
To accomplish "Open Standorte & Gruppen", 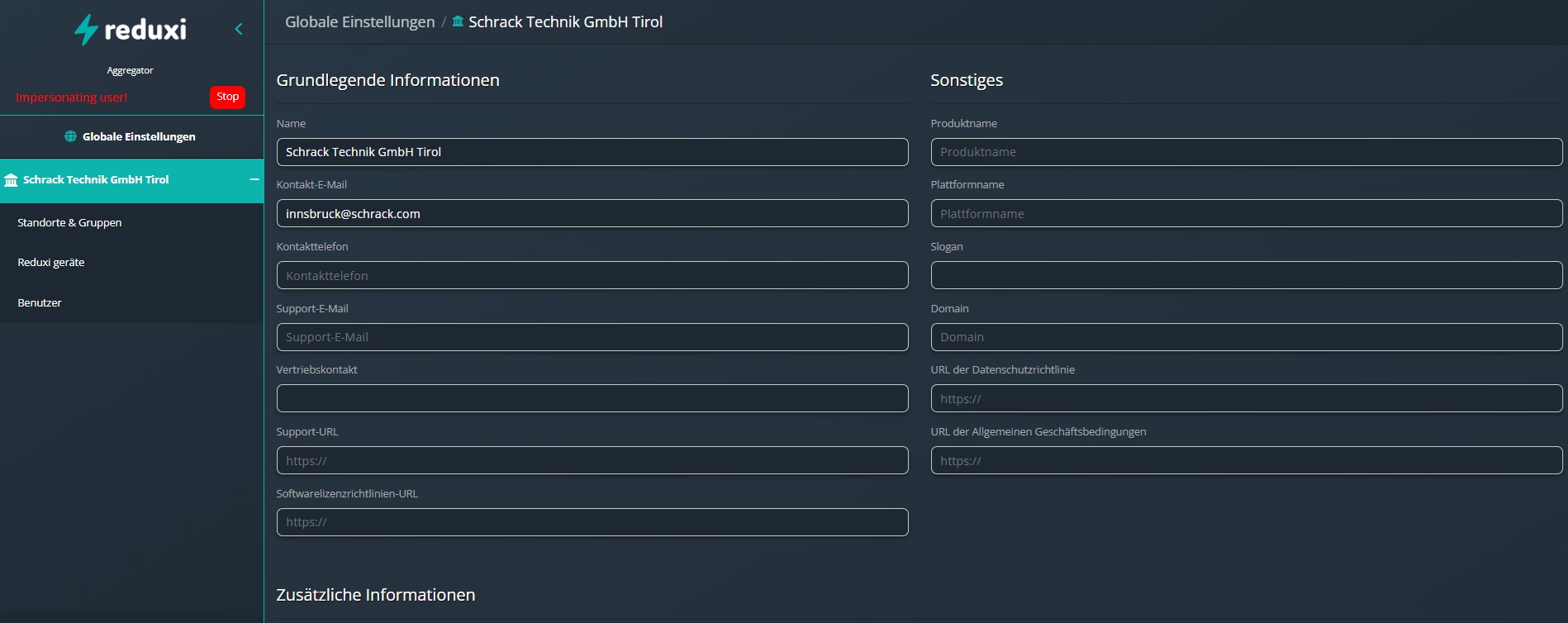I will click(x=69, y=222).
